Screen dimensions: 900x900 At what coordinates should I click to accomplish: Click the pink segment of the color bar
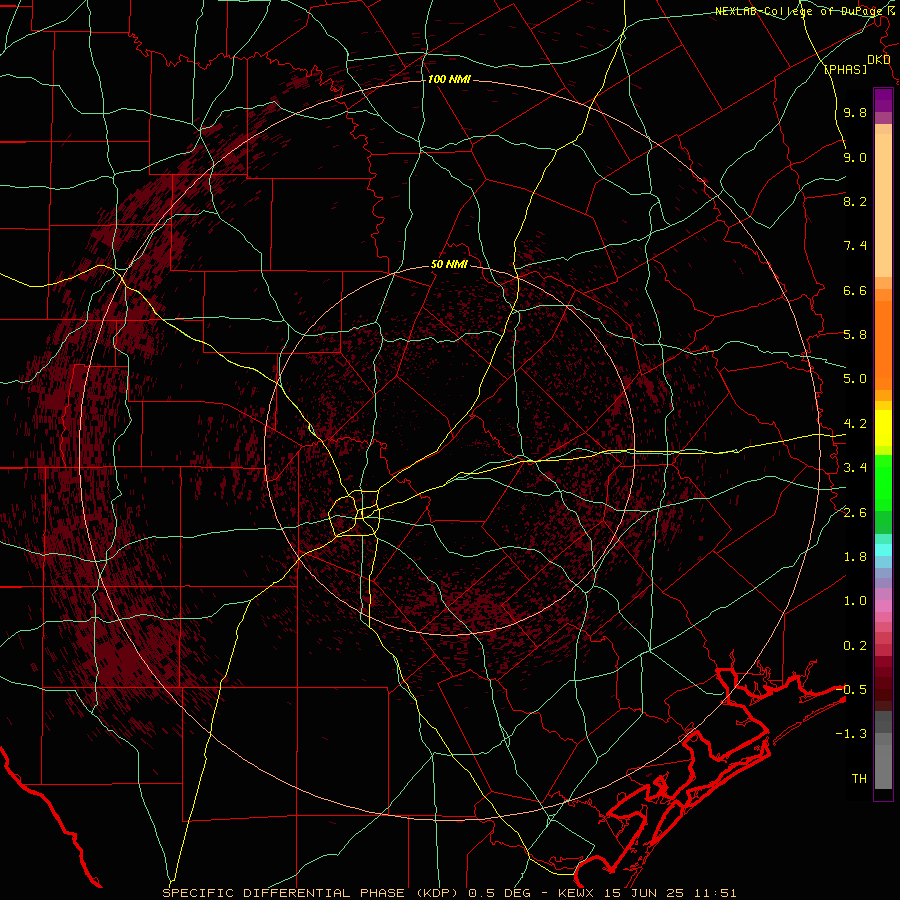(x=883, y=606)
